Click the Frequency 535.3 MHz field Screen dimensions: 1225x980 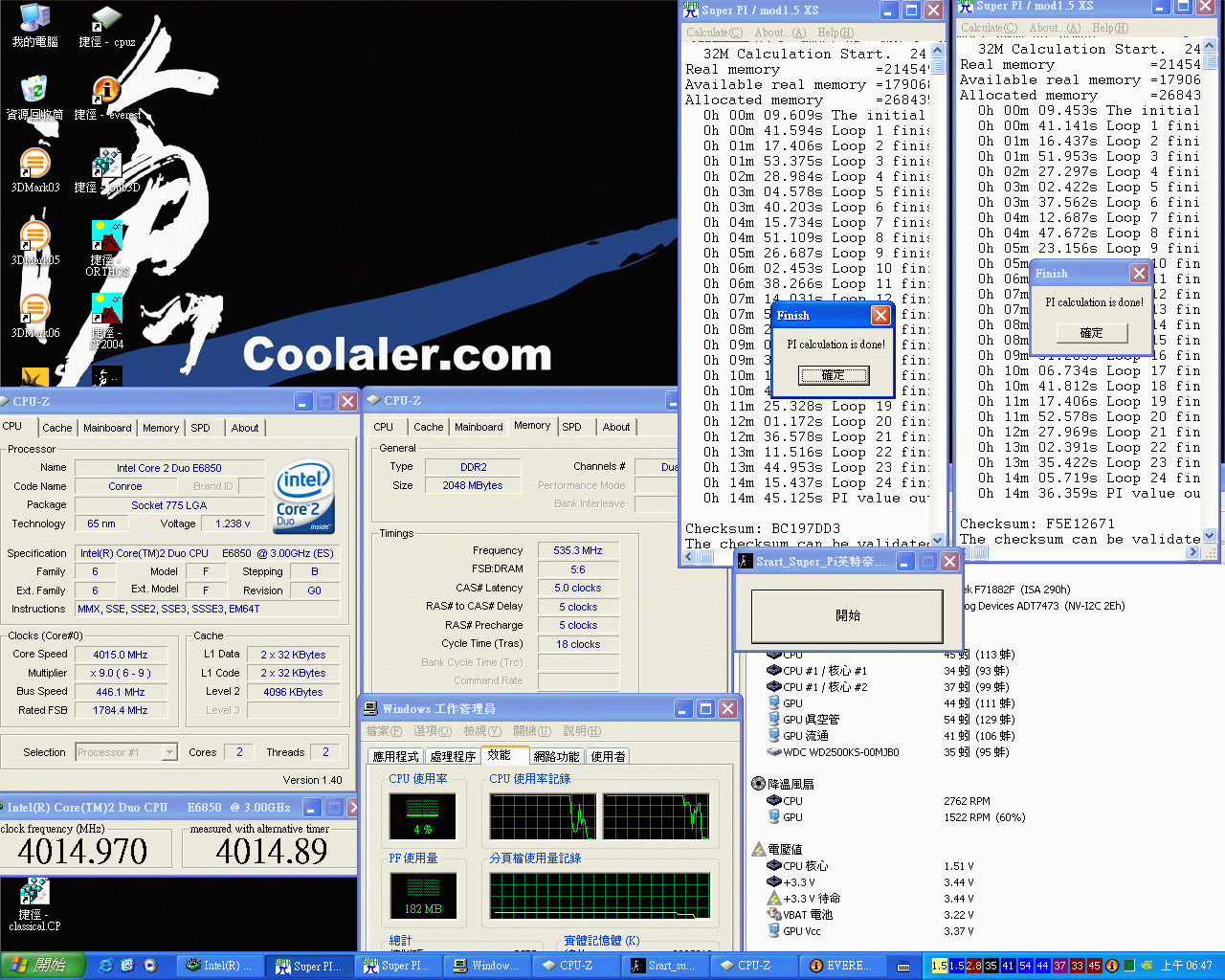coord(578,550)
